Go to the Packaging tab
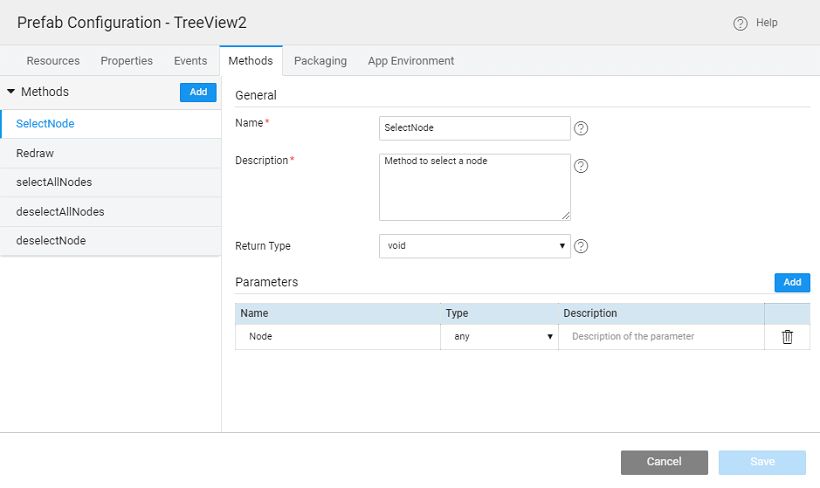Viewport: 820px width, 488px height. pyautogui.click(x=320, y=61)
